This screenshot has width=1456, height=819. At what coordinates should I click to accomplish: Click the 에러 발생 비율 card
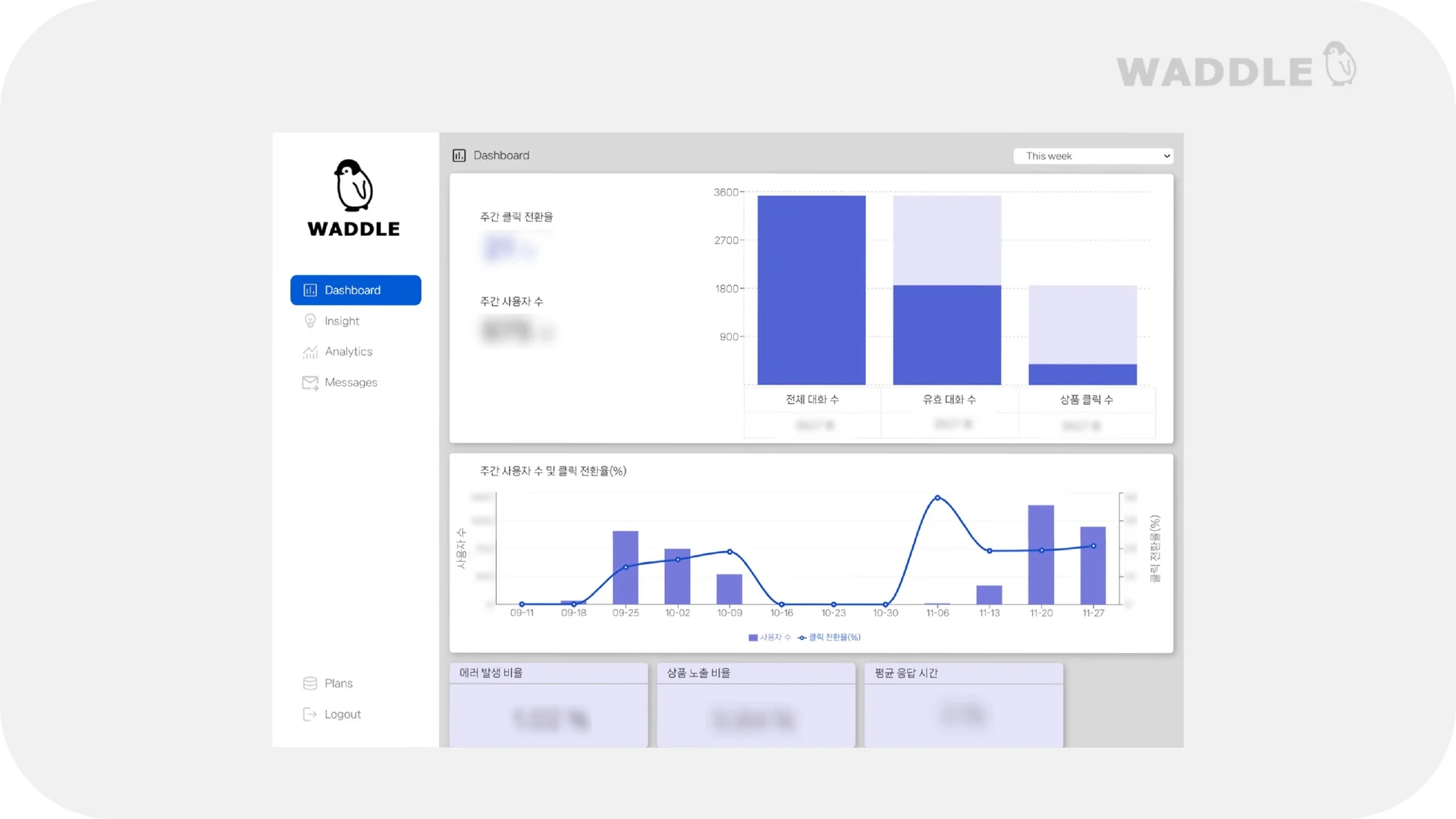click(548, 705)
